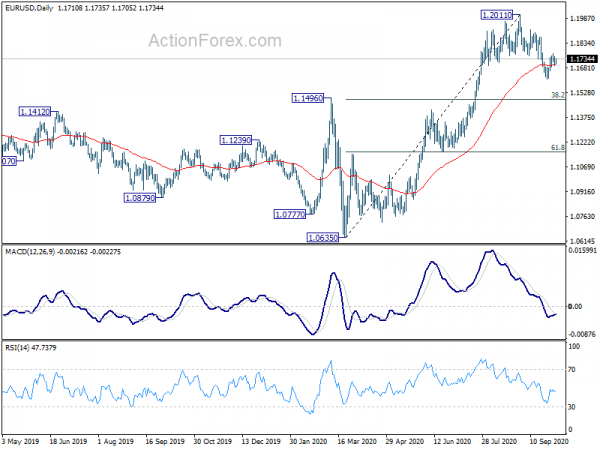The height and width of the screenshot is (450, 600).
Task: Click the 1.14120 price label
Action: [x=34, y=112]
